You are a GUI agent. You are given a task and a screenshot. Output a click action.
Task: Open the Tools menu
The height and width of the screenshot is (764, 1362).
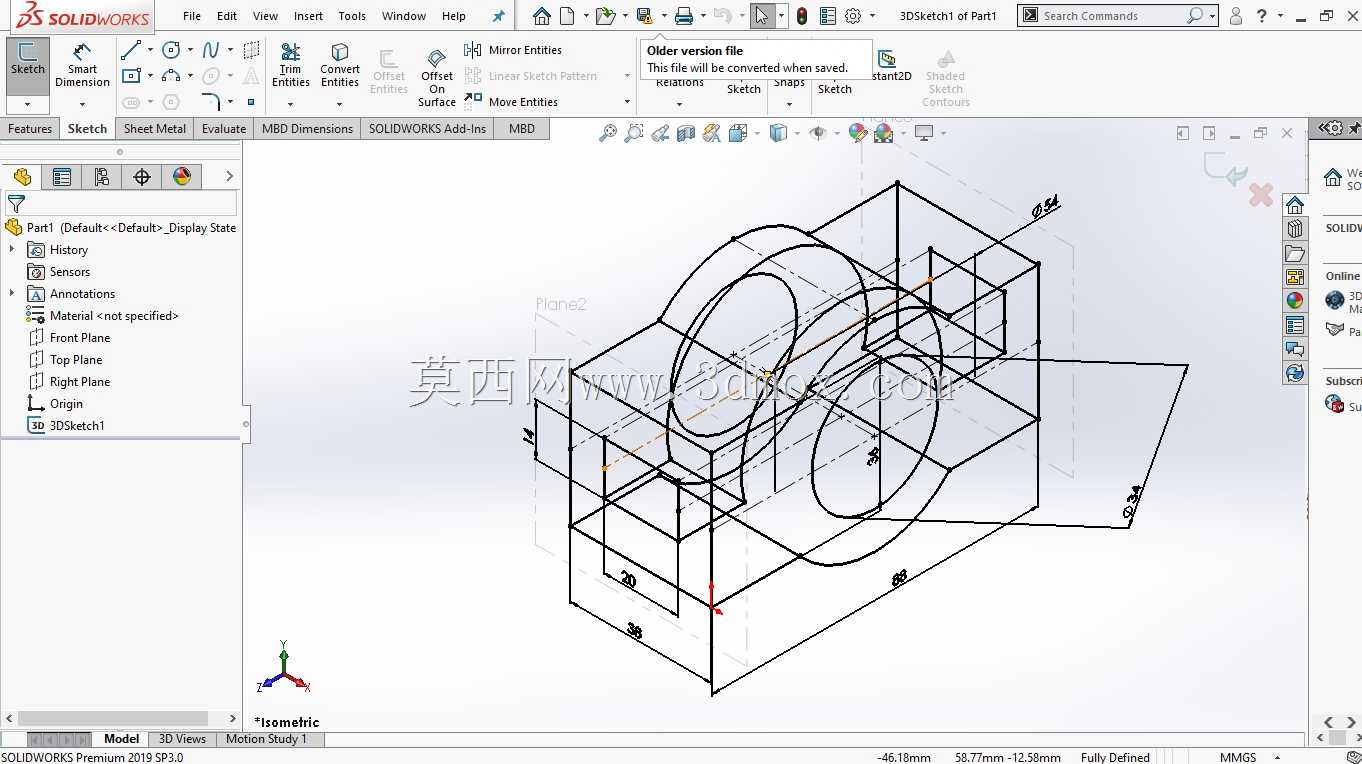click(352, 16)
